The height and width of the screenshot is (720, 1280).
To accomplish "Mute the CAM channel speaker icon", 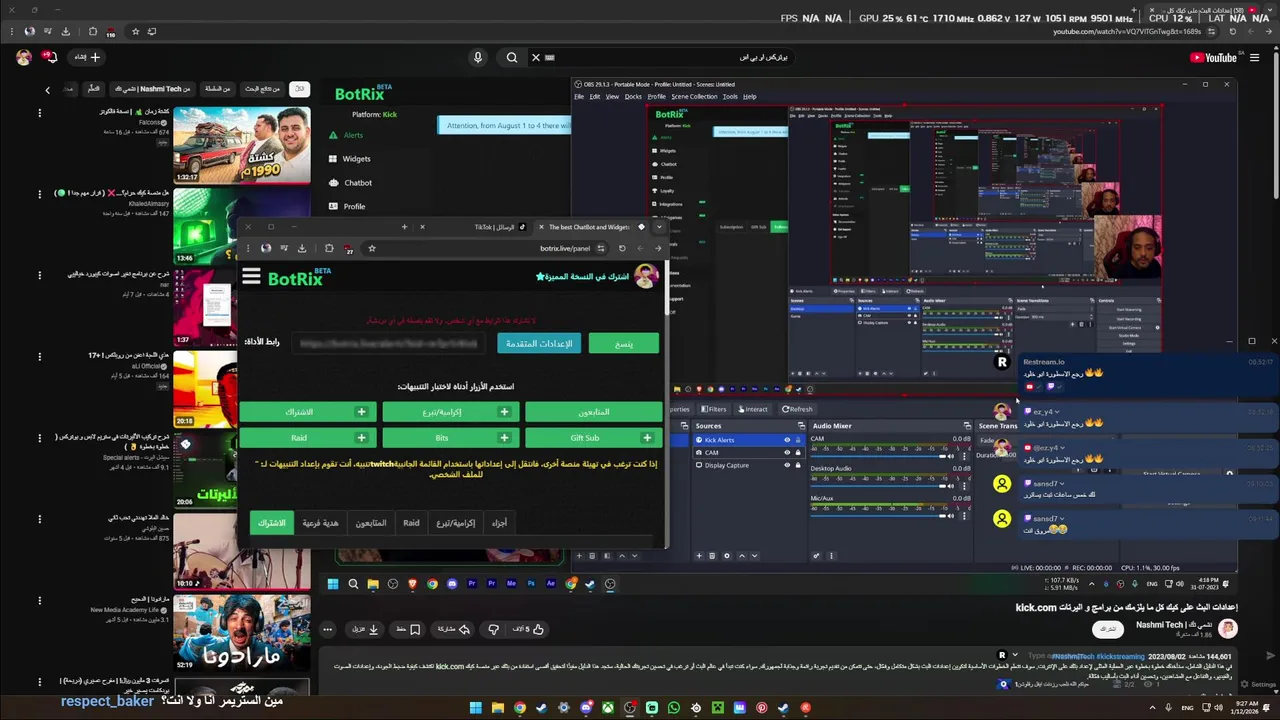I will click(x=950, y=456).
